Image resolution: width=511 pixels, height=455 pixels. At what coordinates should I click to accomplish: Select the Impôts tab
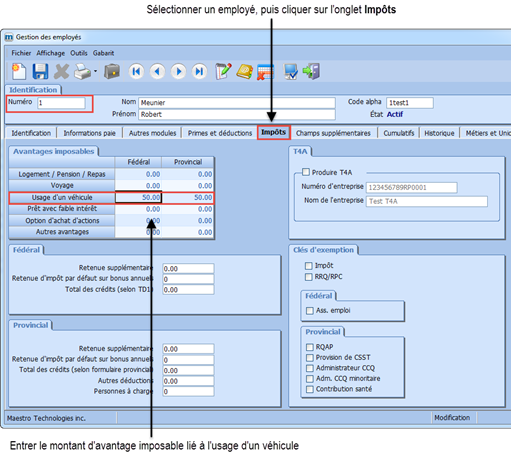(x=274, y=132)
